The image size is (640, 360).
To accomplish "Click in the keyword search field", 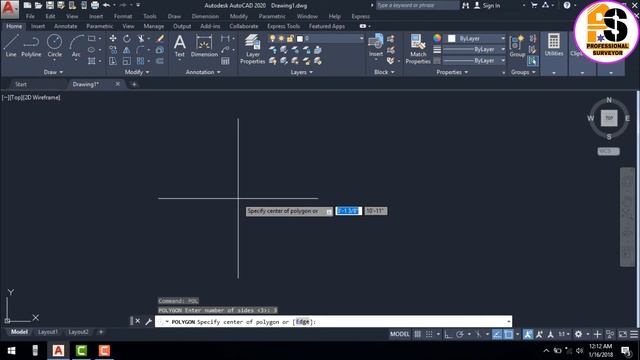I will pyautogui.click(x=417, y=6).
